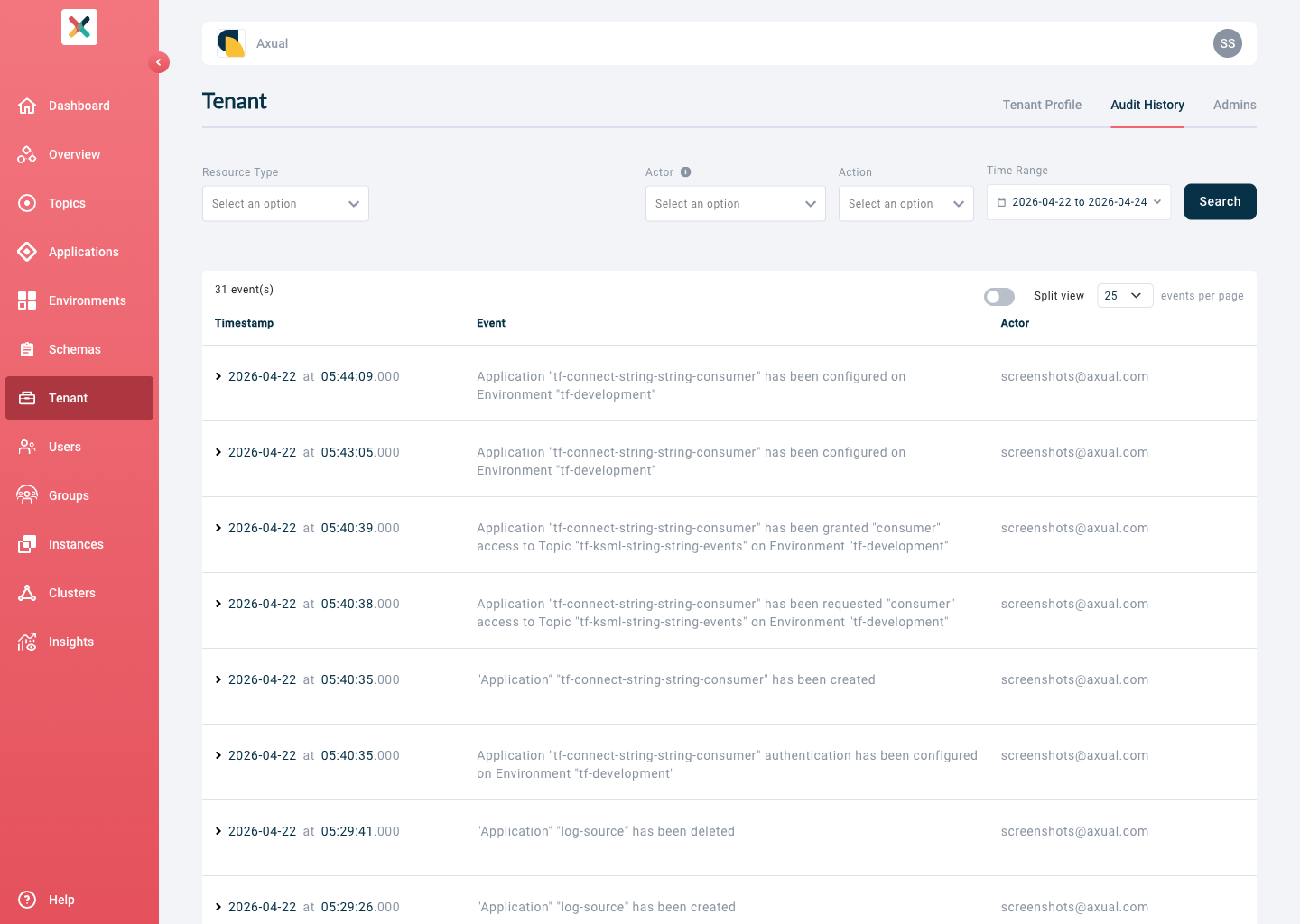Click the authentication has been configured event text
Viewport: 1300px width, 924px height.
click(x=728, y=764)
